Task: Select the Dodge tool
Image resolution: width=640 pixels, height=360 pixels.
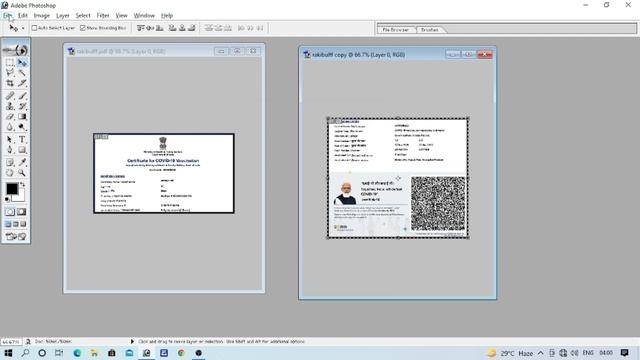Action: (x=22, y=127)
